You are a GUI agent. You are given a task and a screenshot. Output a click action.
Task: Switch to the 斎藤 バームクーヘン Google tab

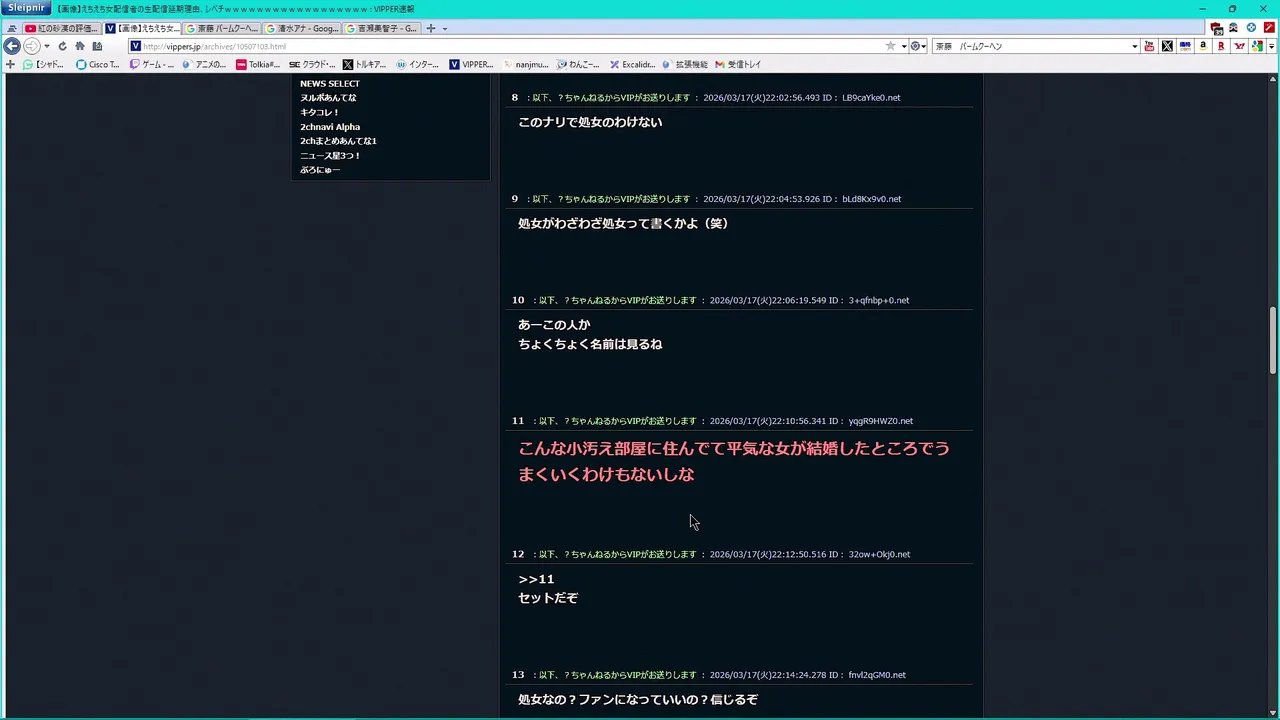coord(223,28)
